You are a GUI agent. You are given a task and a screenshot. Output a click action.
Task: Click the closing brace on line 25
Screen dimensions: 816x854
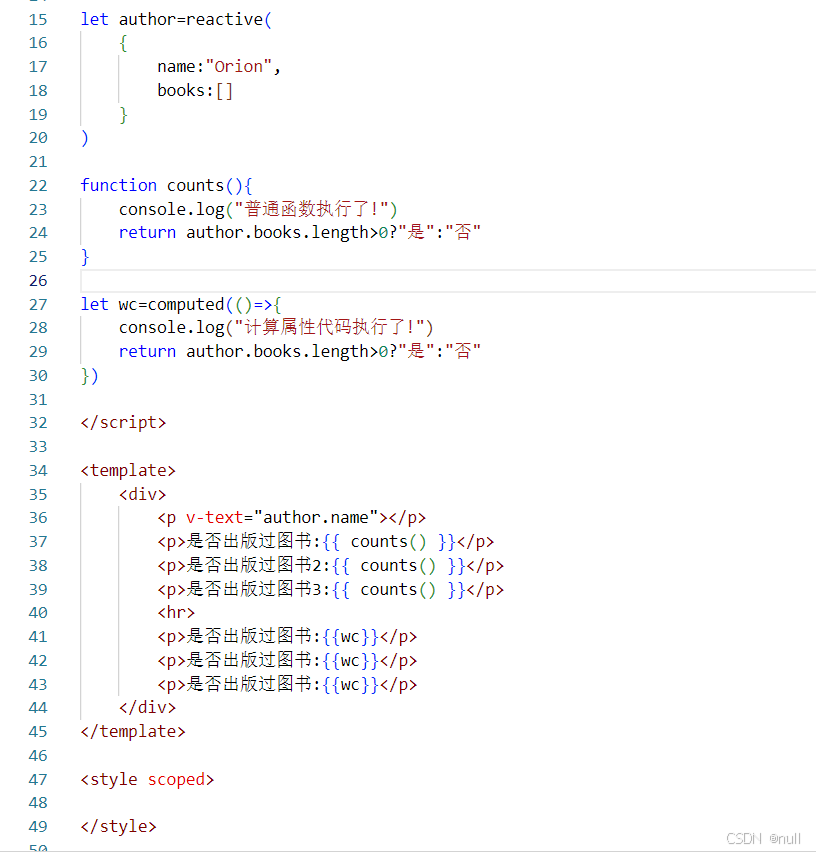coord(84,257)
